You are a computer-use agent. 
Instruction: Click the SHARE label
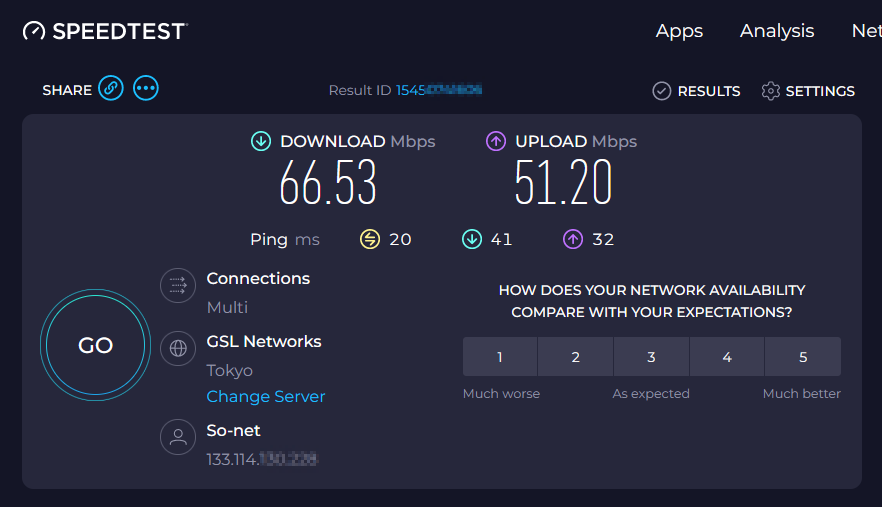coord(67,90)
